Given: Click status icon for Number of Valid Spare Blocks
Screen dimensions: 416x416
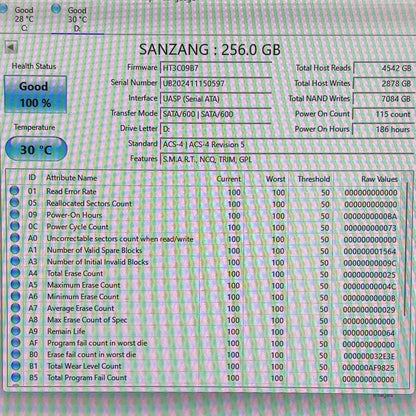Looking at the screenshot, I should coord(15,249).
